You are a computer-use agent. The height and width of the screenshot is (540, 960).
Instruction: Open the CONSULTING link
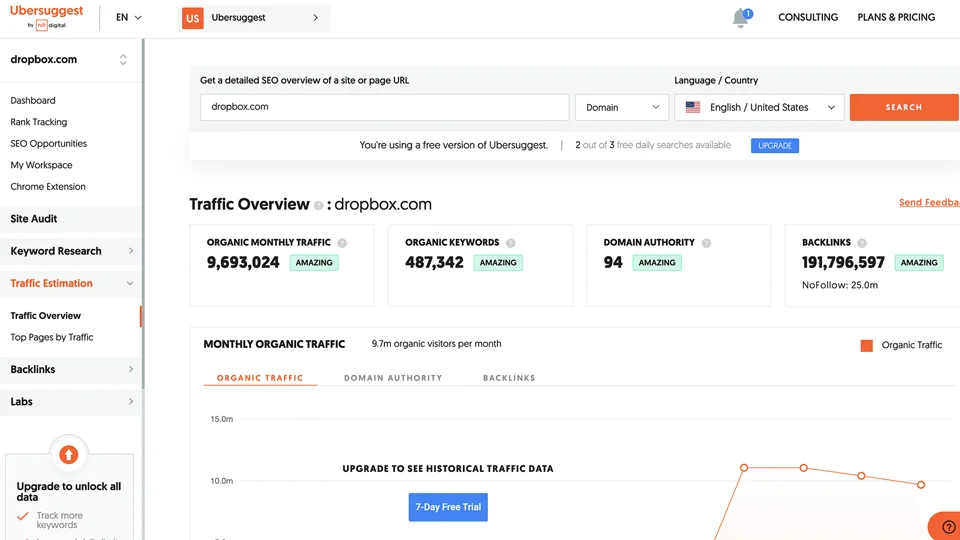tap(808, 17)
